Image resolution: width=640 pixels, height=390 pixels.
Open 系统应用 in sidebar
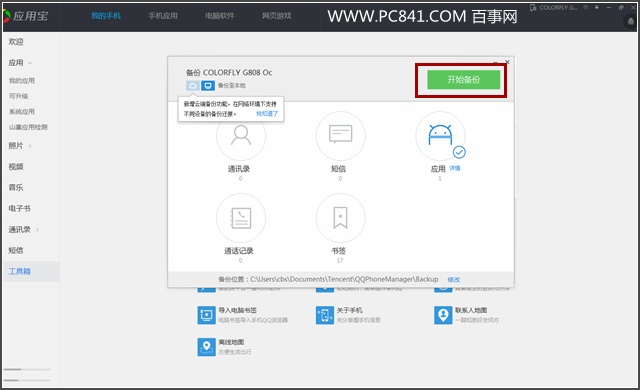(x=22, y=111)
